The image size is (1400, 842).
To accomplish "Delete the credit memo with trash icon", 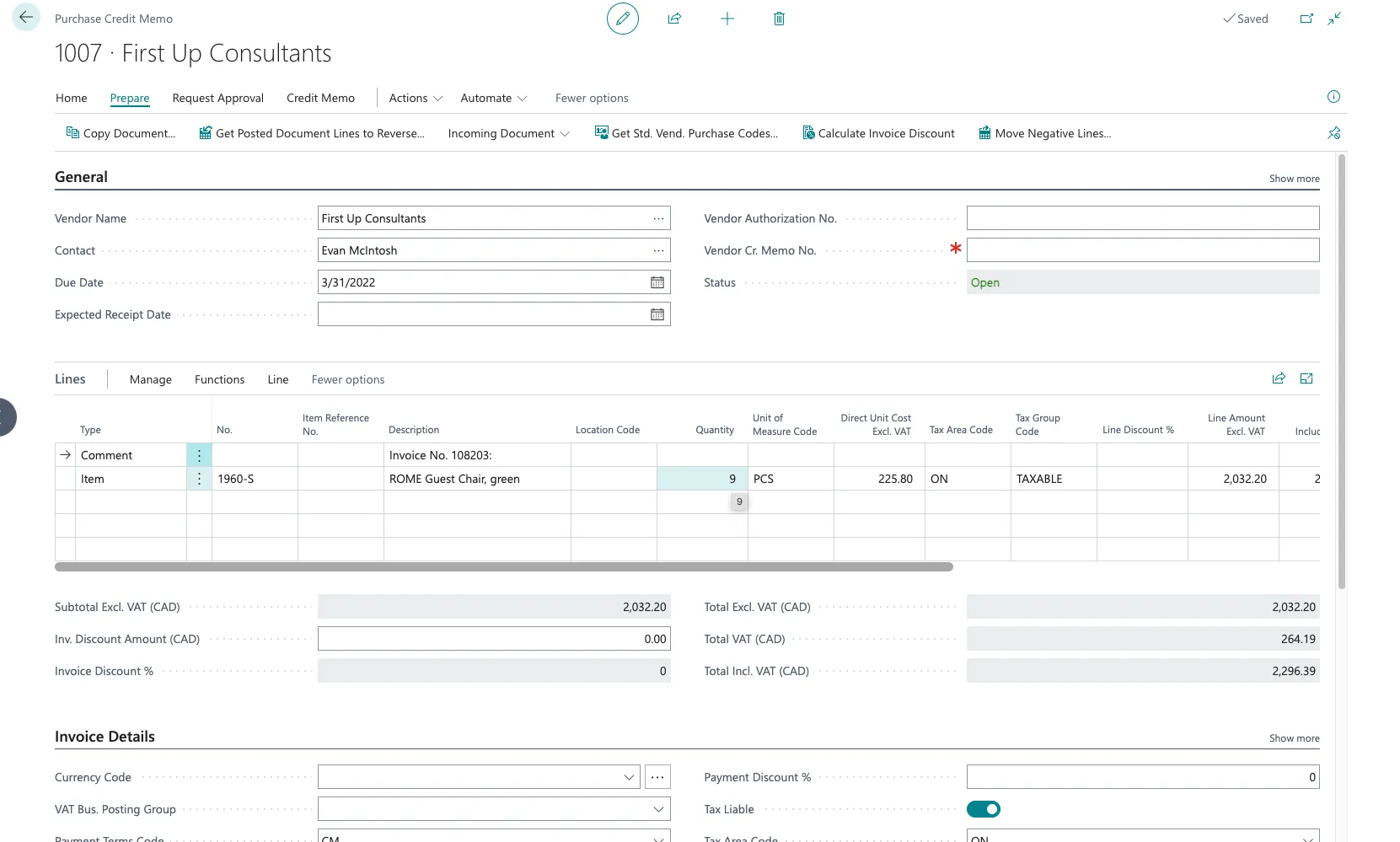I will [x=779, y=19].
